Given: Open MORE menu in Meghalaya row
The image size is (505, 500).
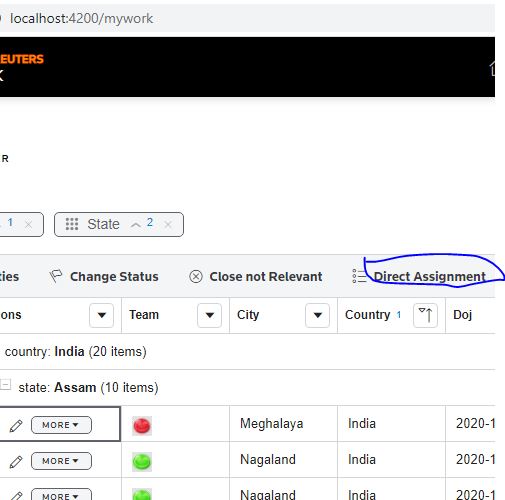Looking at the screenshot, I should [61, 425].
